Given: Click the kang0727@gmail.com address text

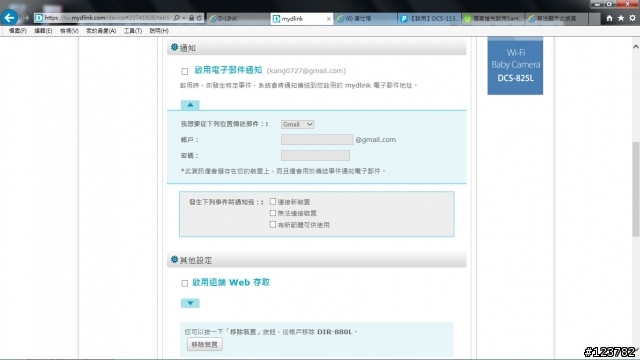Looking at the screenshot, I should pos(306,71).
